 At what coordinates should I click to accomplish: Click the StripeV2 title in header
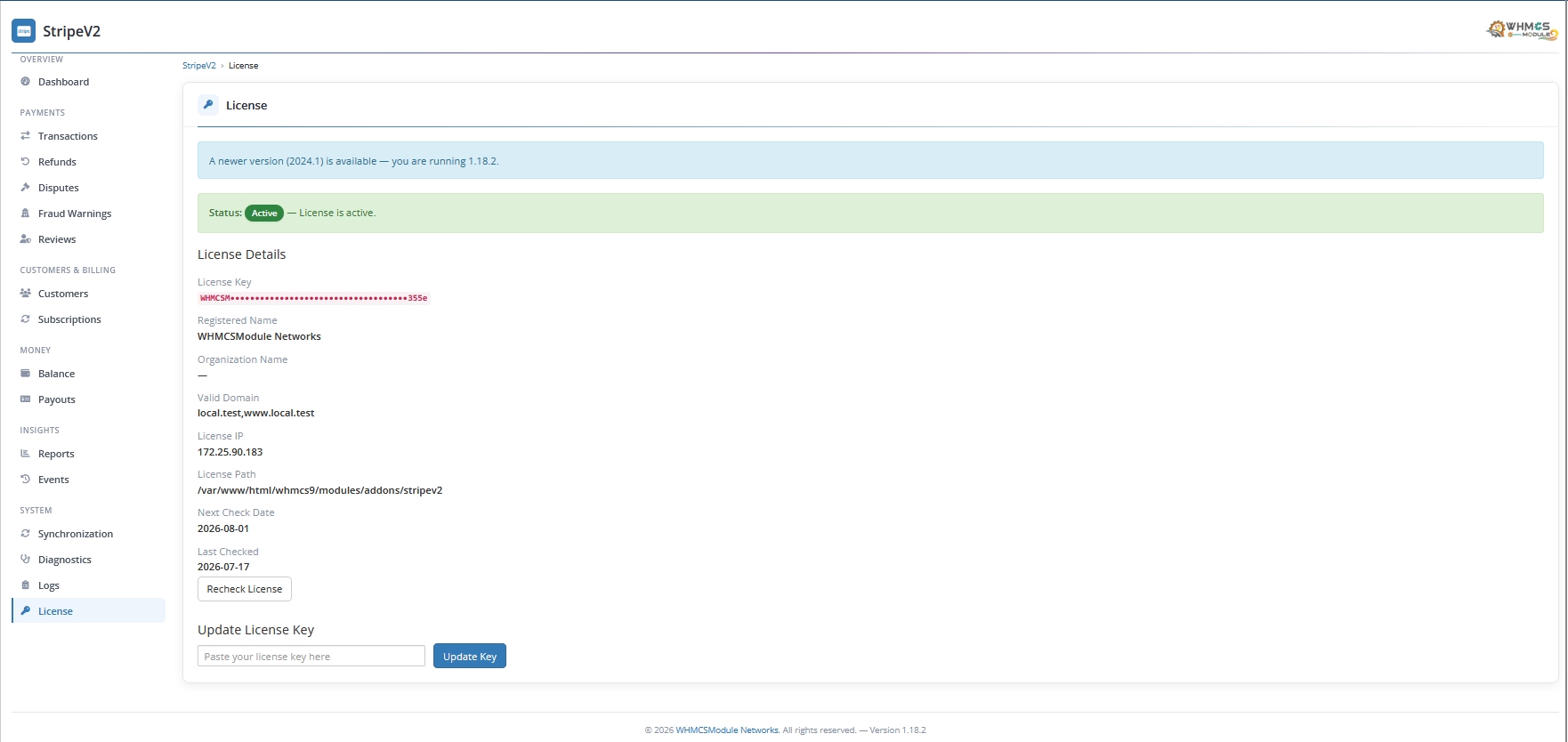pyautogui.click(x=72, y=31)
